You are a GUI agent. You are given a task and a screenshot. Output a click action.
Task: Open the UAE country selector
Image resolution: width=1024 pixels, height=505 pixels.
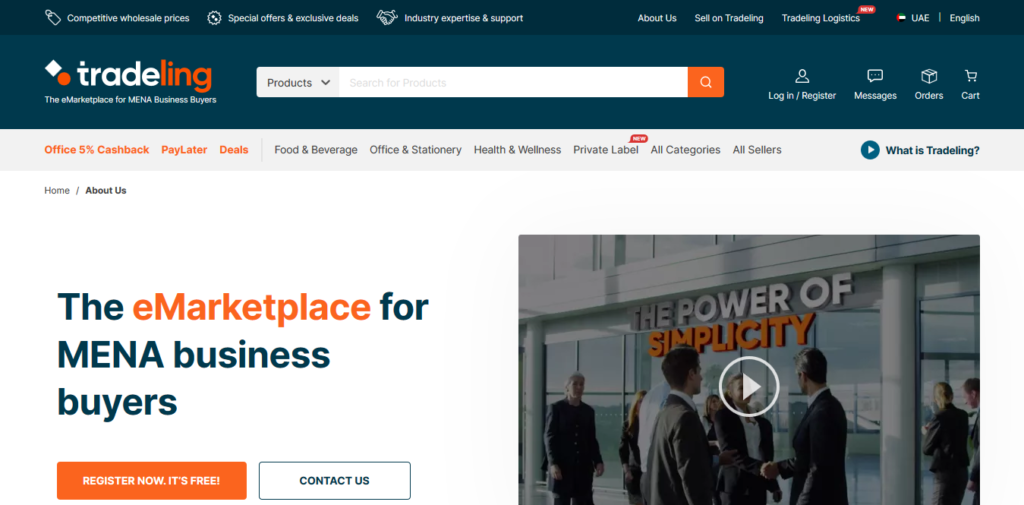coord(913,18)
